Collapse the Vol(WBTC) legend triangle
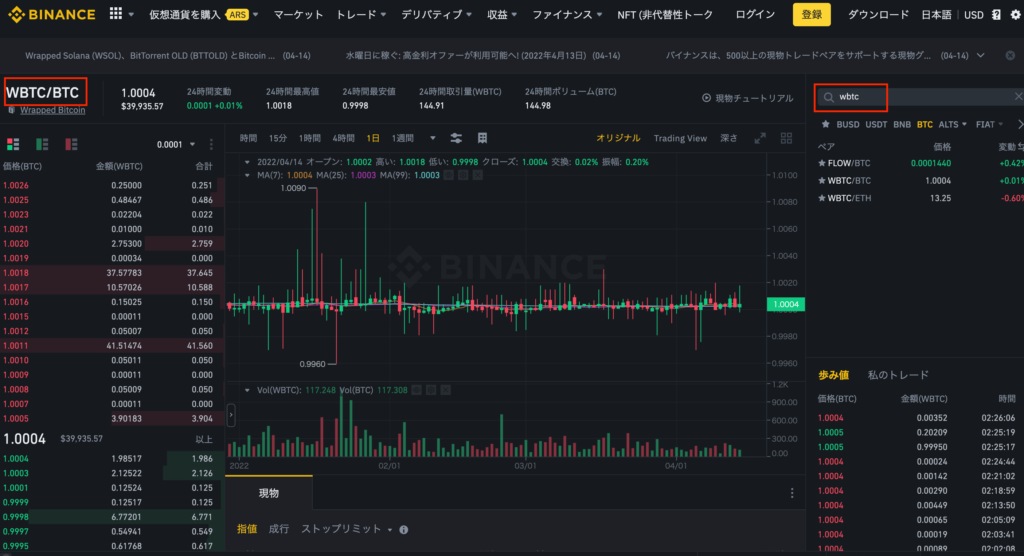 click(x=247, y=390)
